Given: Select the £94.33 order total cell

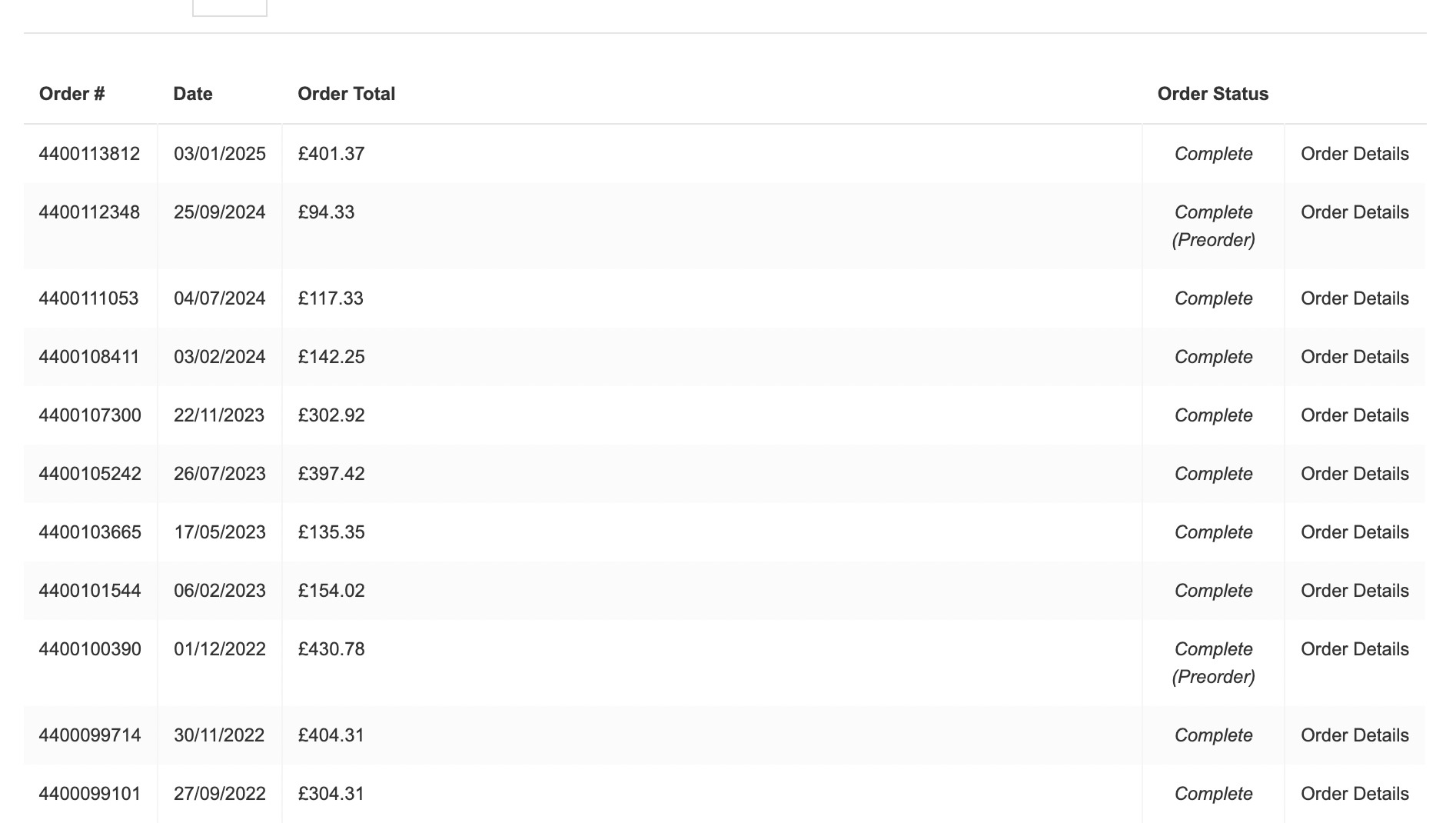Looking at the screenshot, I should pos(326,212).
